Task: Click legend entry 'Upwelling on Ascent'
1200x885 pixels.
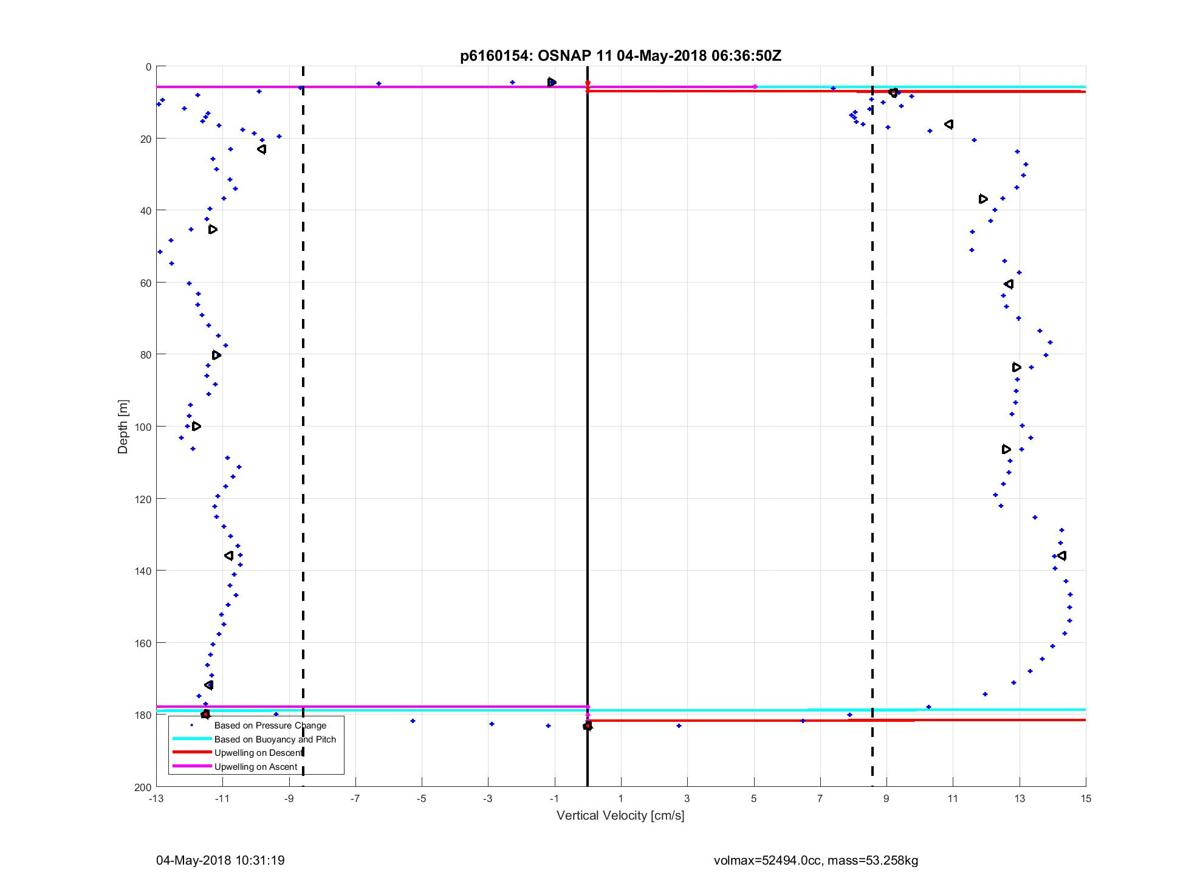Action: [x=256, y=766]
